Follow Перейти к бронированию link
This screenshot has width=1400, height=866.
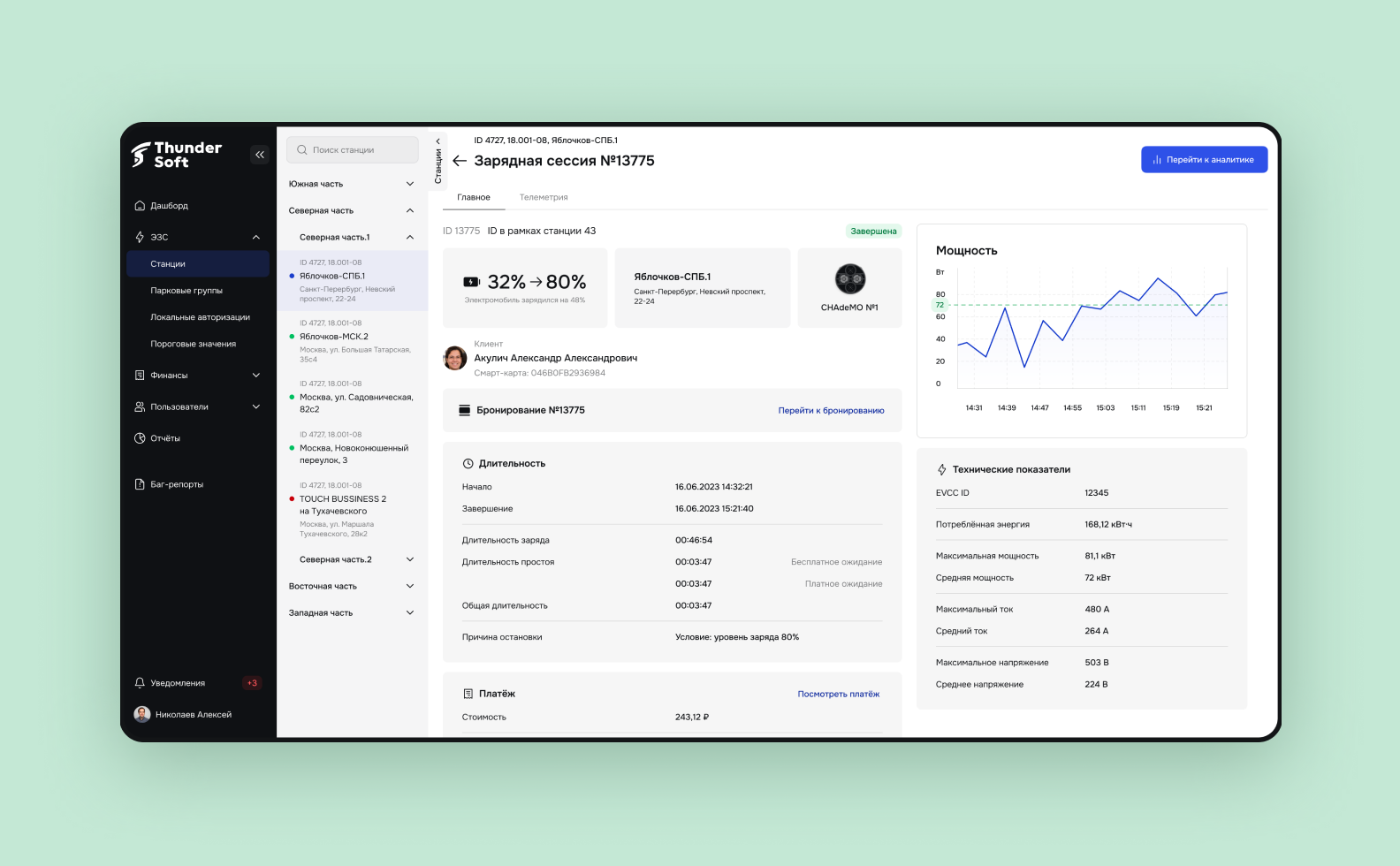coord(831,411)
